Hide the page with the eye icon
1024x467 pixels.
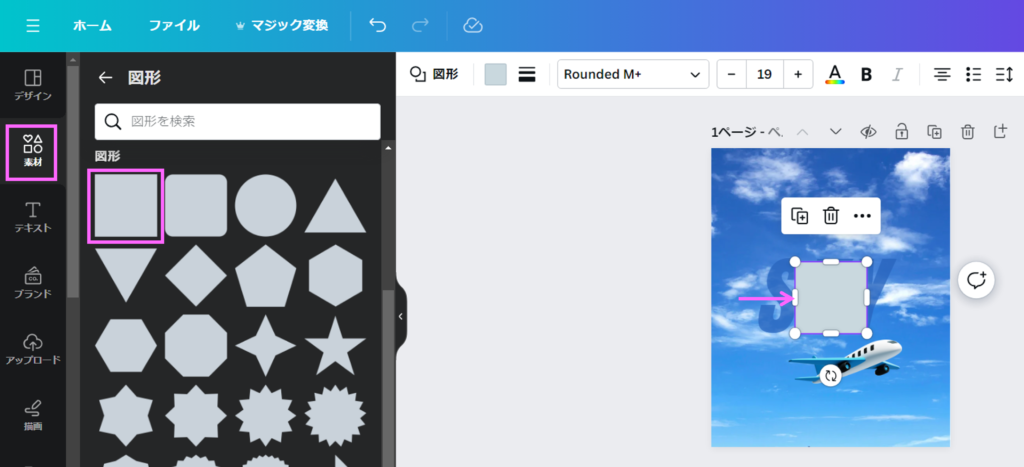point(868,132)
